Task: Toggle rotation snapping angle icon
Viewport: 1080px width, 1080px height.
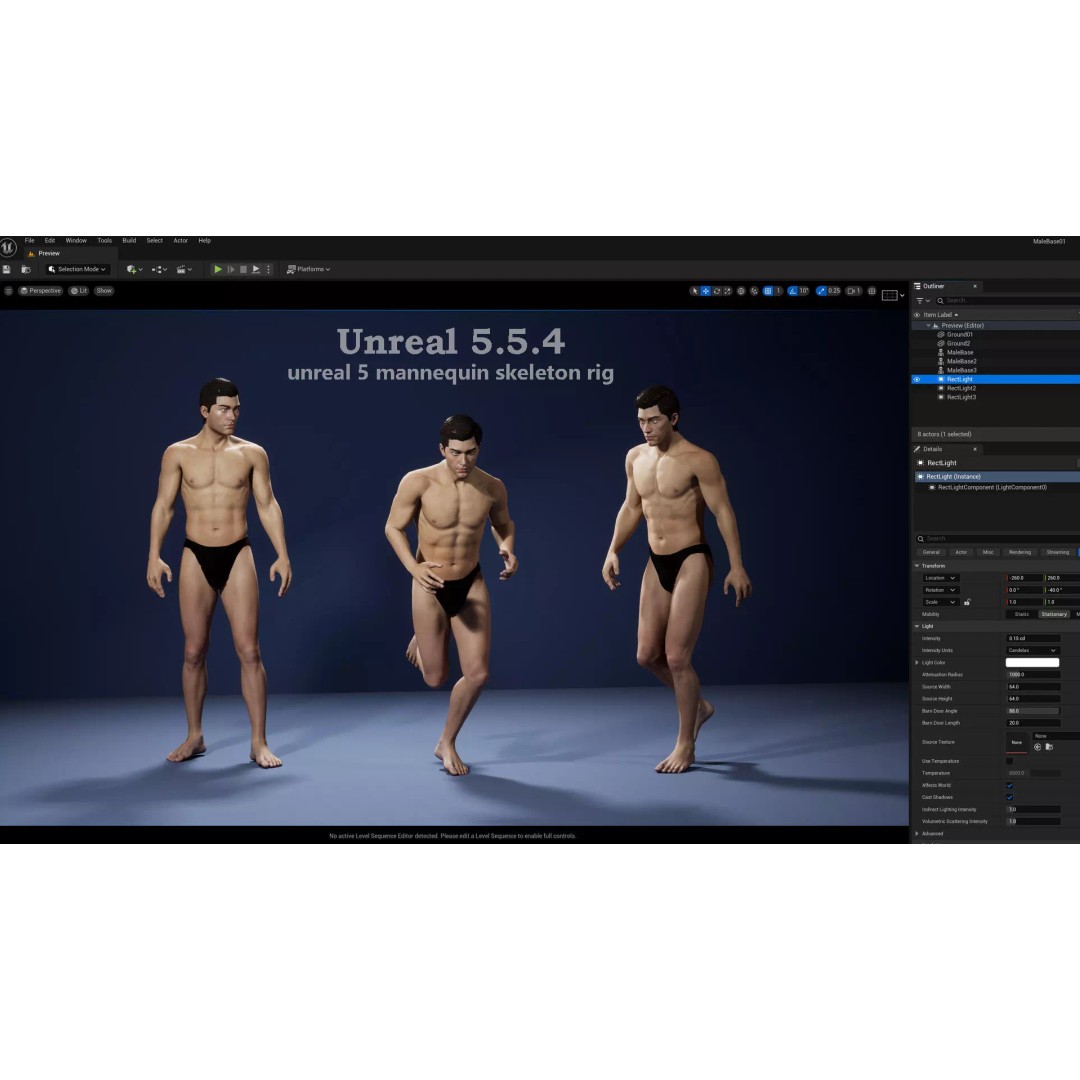Action: point(793,291)
